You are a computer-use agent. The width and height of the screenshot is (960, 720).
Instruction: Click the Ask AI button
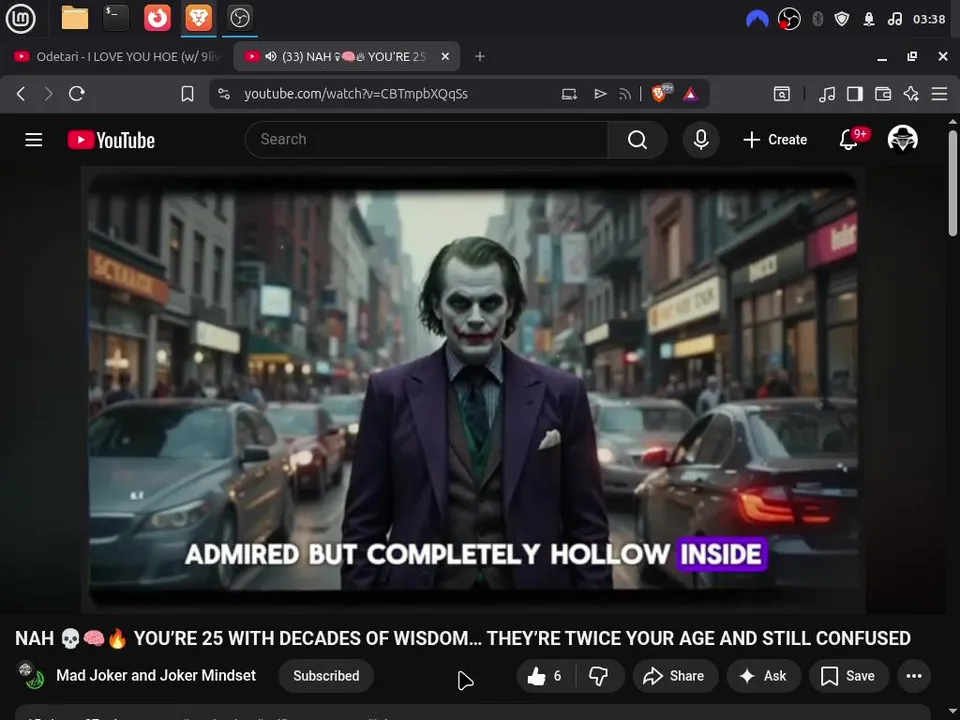pos(763,676)
